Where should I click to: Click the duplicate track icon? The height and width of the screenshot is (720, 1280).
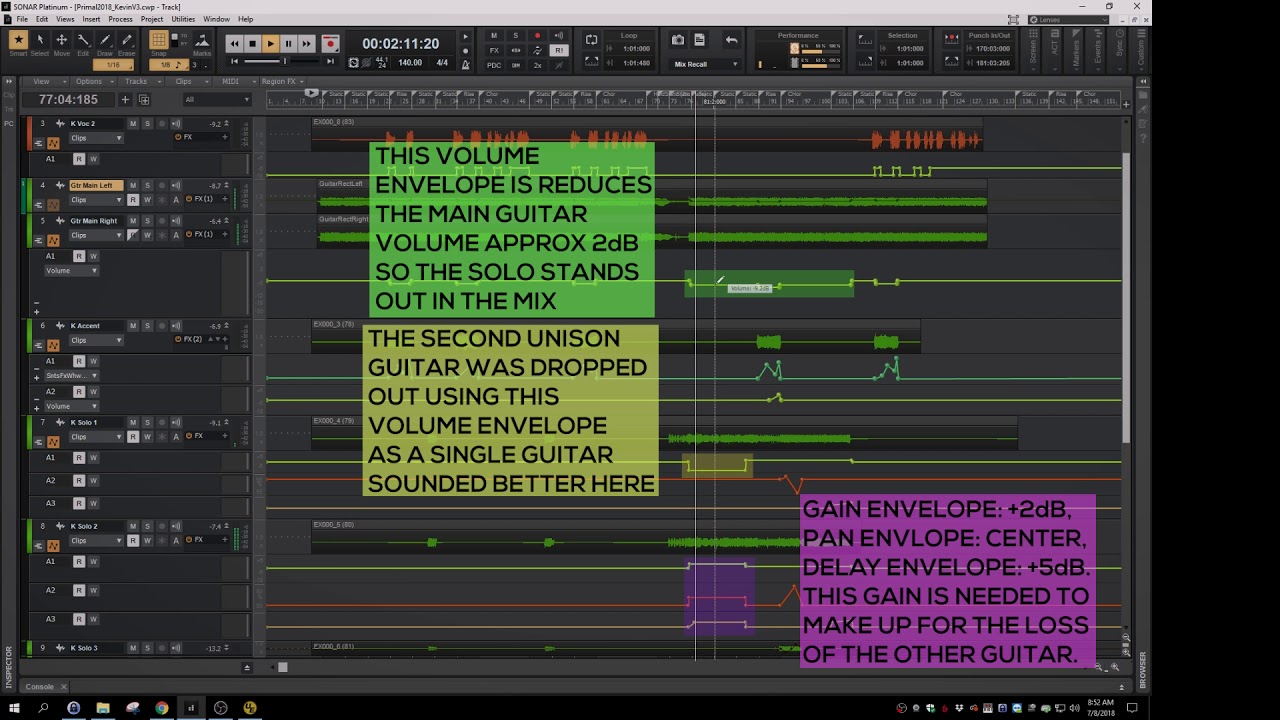pyautogui.click(x=144, y=100)
